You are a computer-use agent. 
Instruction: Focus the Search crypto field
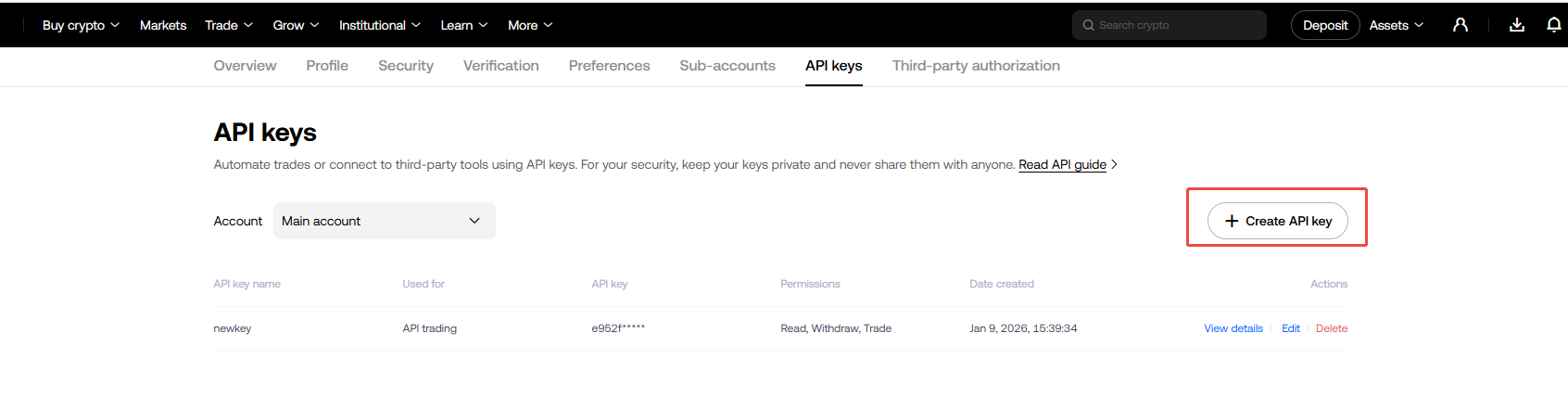point(1177,25)
